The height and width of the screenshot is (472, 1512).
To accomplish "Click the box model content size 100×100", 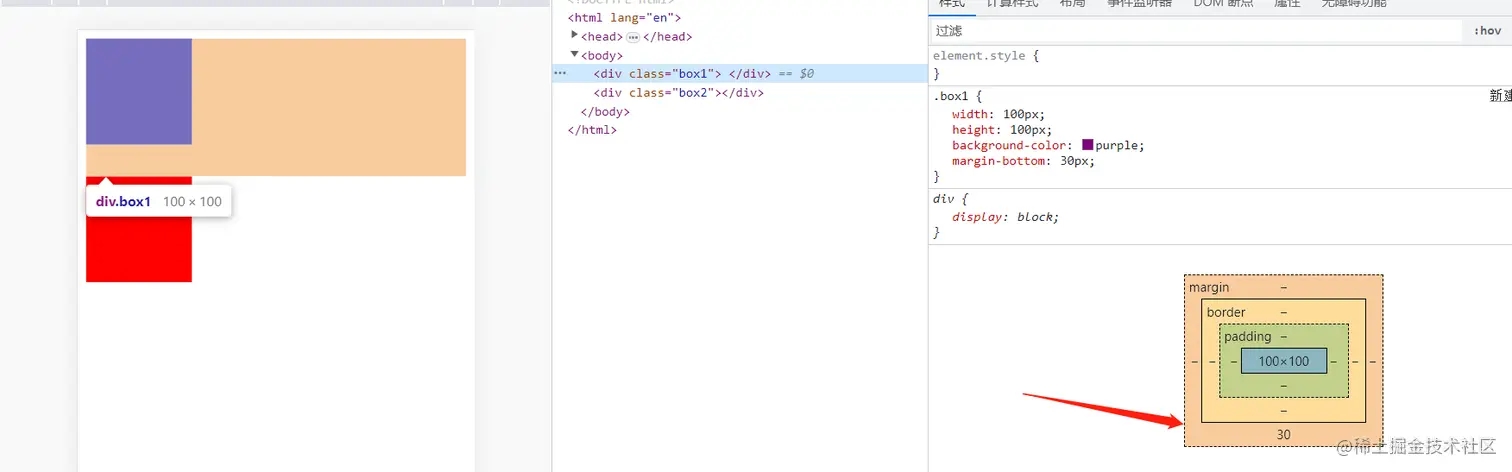I will 1283,361.
